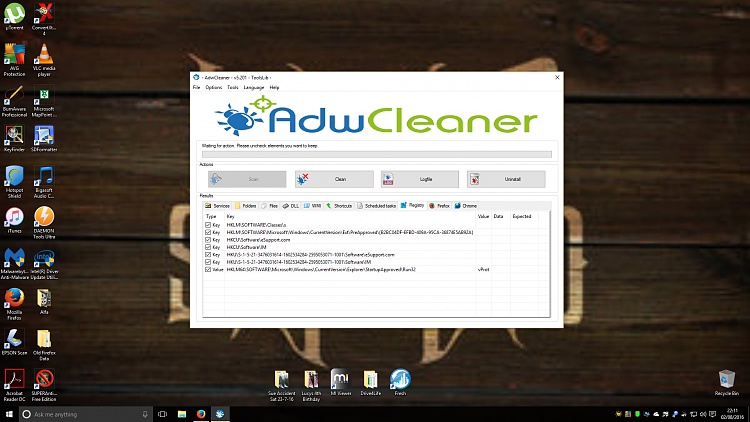Screen dimensions: 750x422
Task: Open the Help menu
Action: (x=274, y=88)
